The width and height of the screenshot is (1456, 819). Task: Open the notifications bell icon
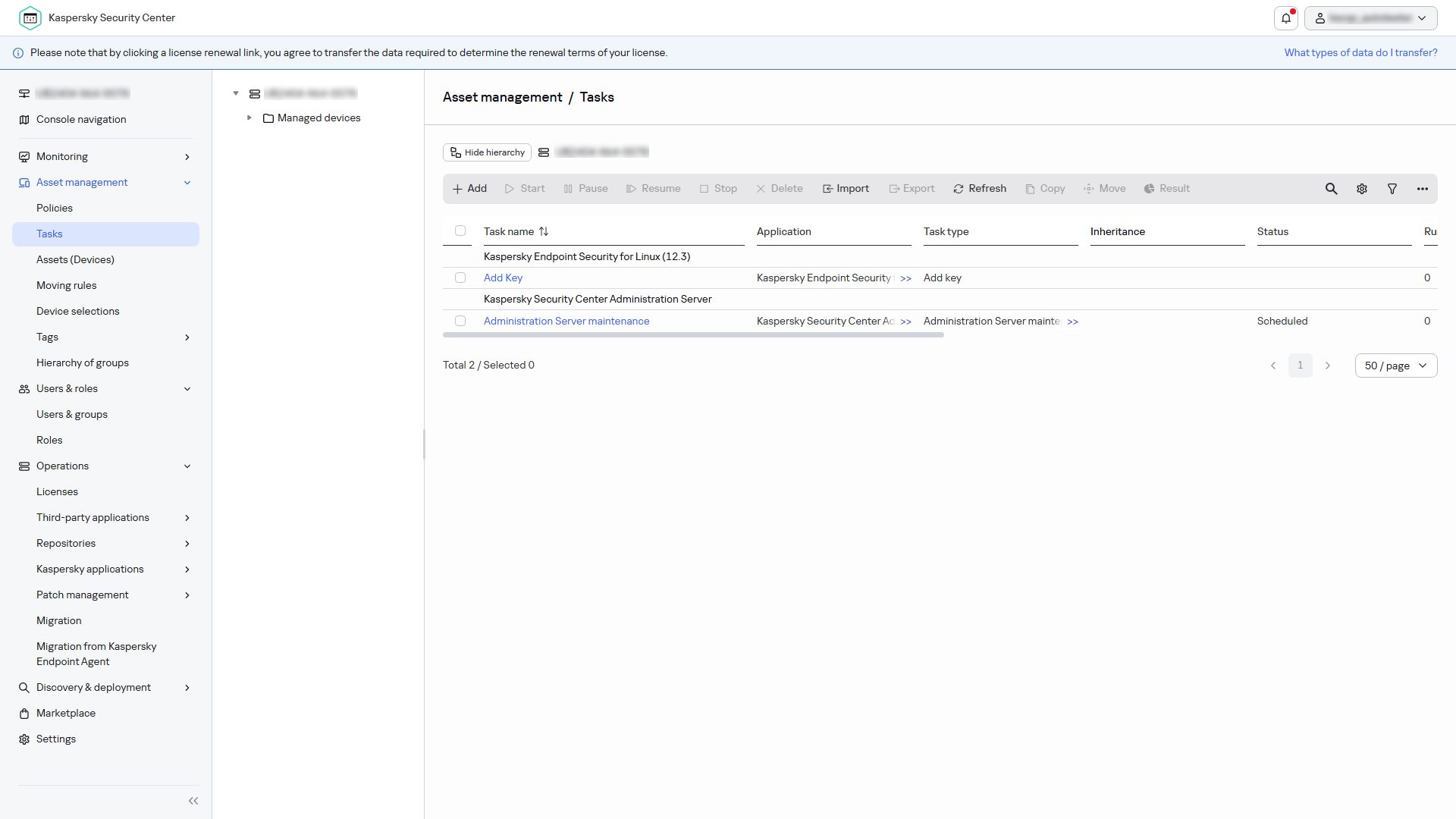pos(1286,18)
